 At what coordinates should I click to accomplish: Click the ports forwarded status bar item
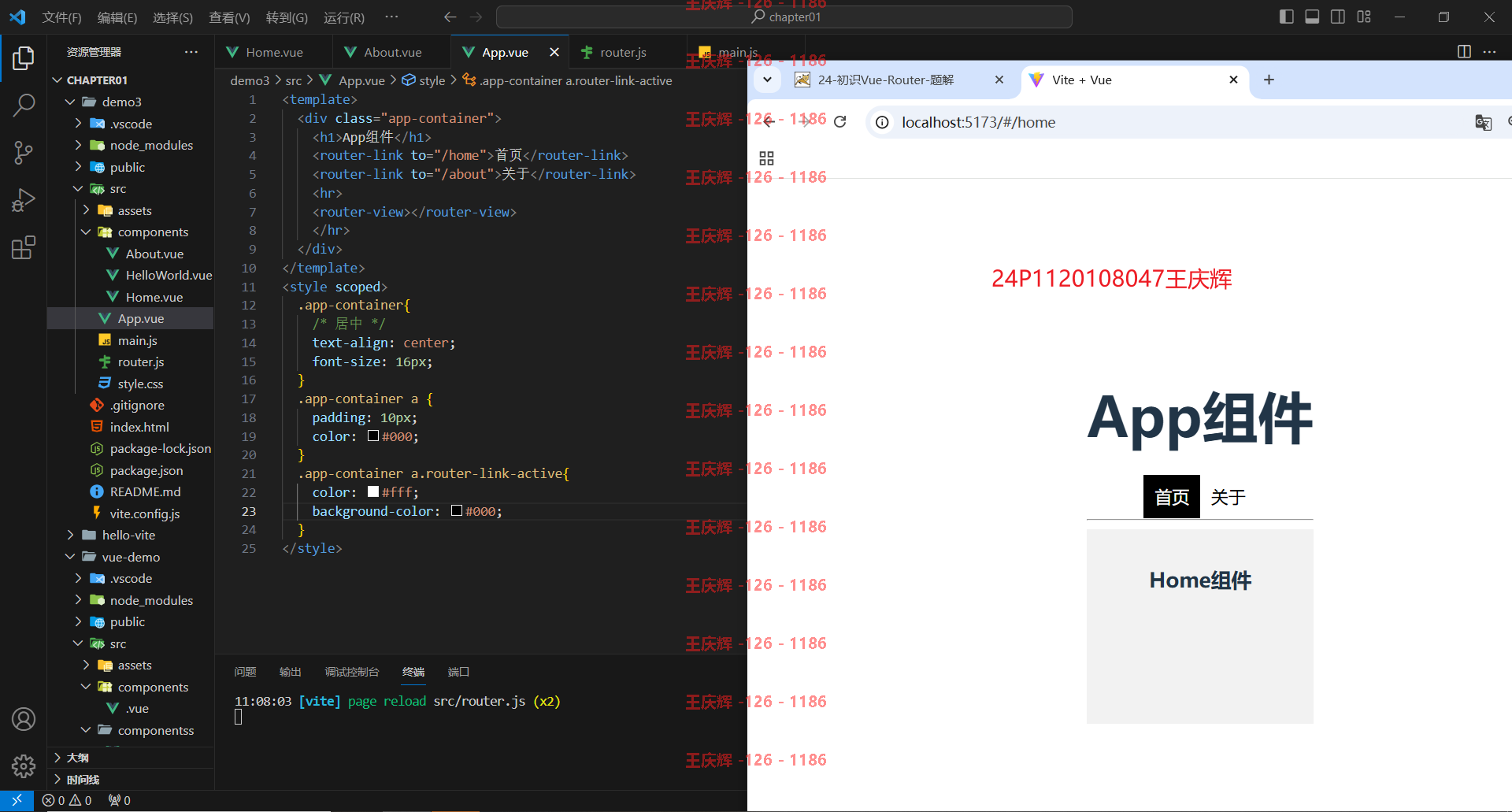(120, 800)
